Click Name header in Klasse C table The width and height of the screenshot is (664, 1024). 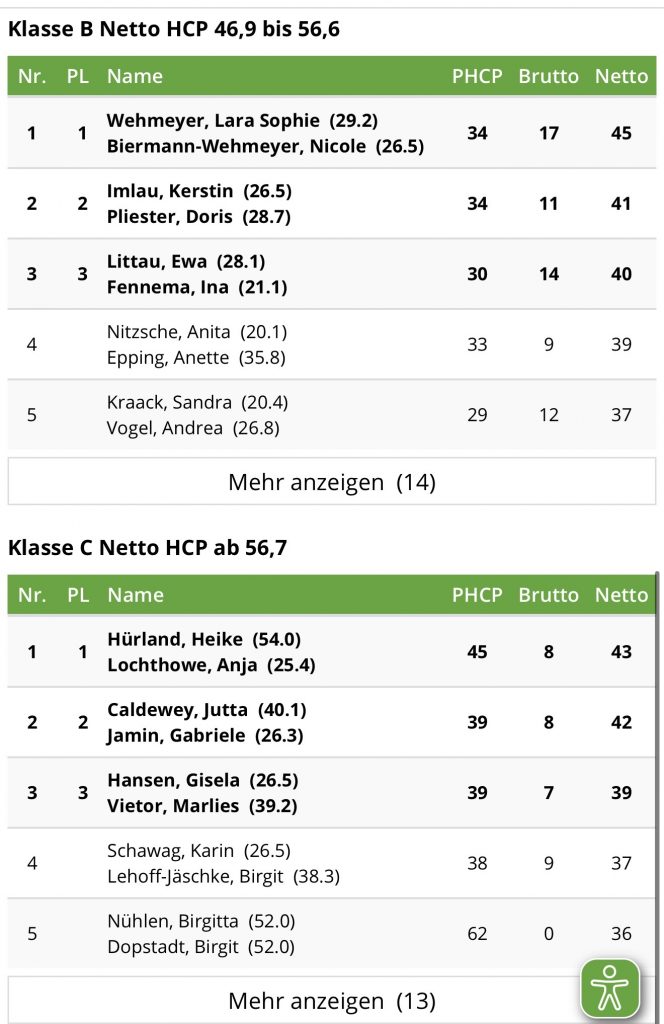[x=135, y=594]
